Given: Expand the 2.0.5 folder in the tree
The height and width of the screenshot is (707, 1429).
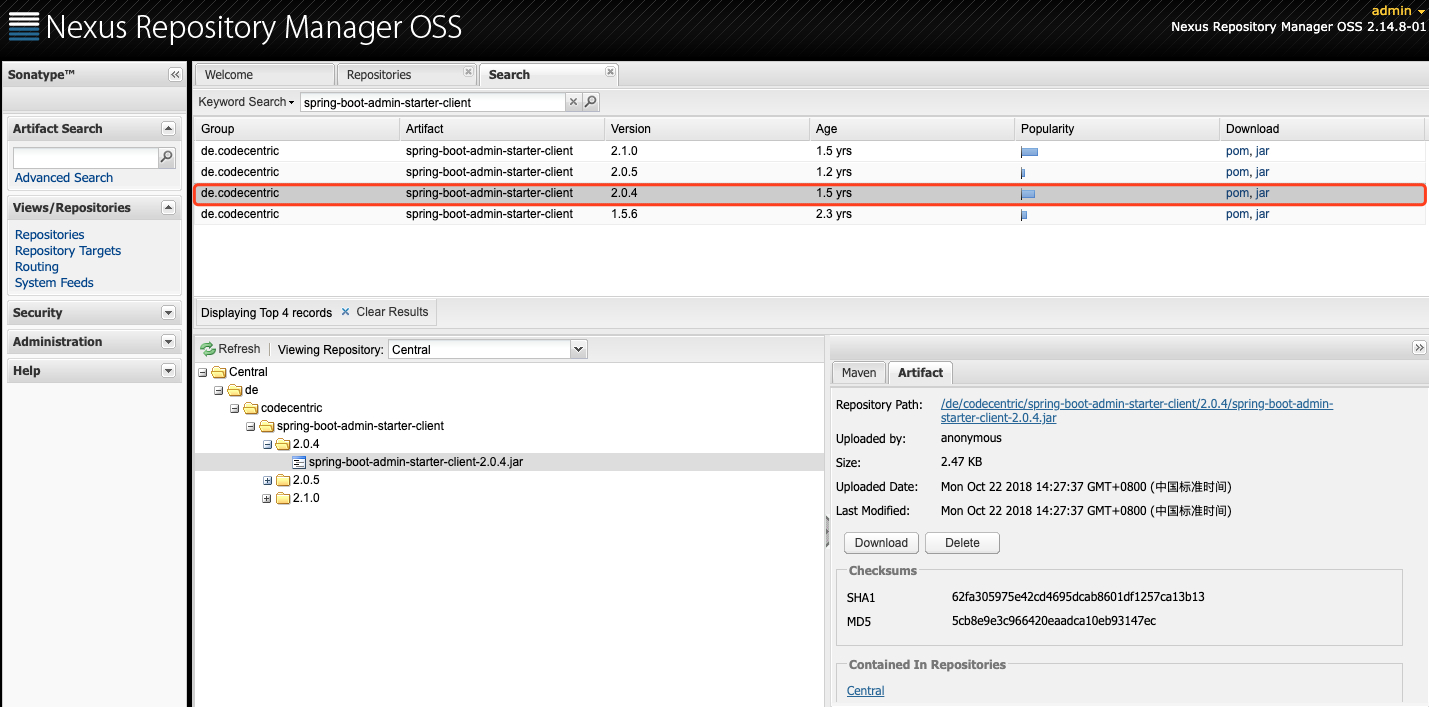Looking at the screenshot, I should 266,479.
